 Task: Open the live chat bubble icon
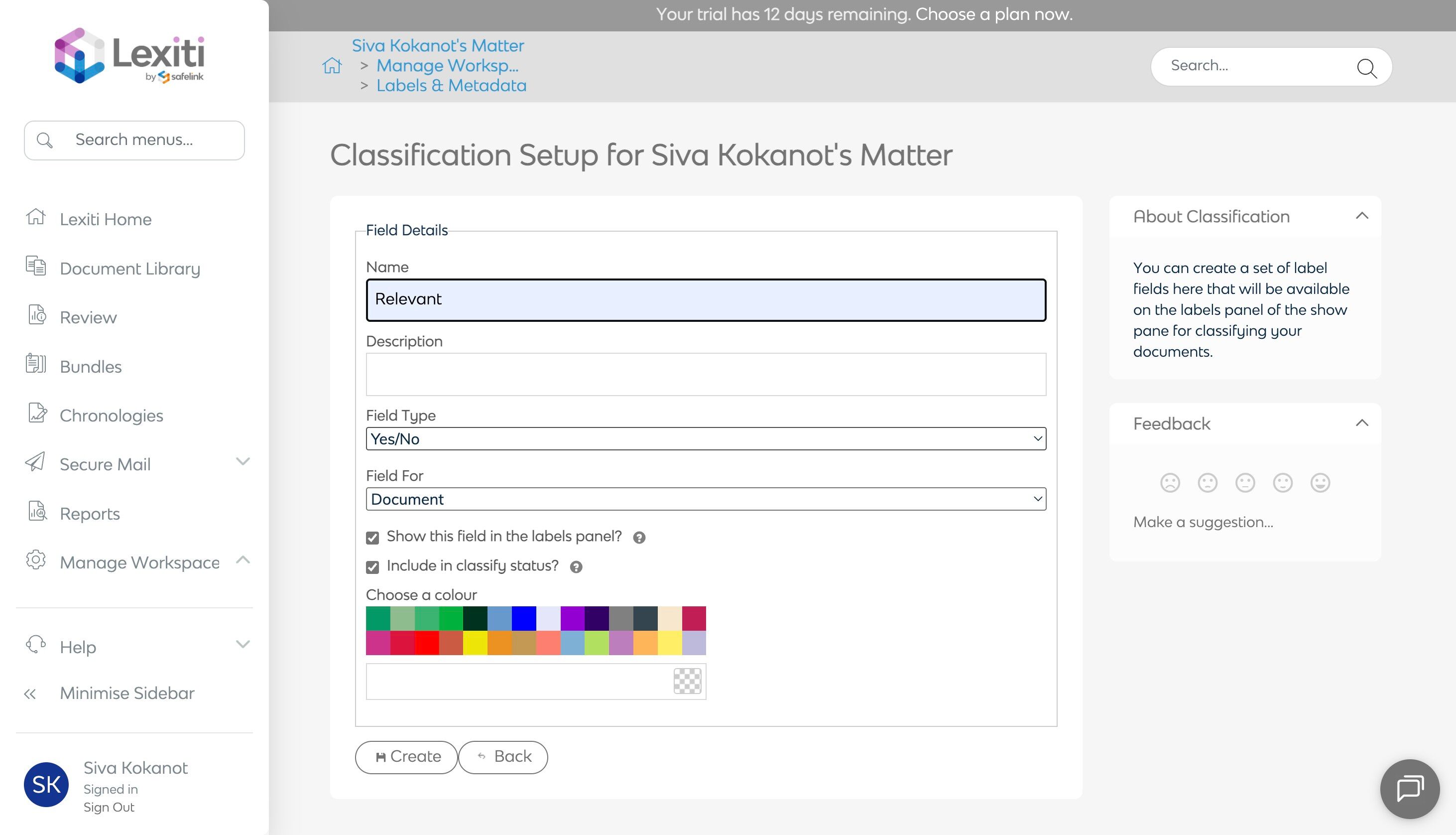(x=1409, y=789)
